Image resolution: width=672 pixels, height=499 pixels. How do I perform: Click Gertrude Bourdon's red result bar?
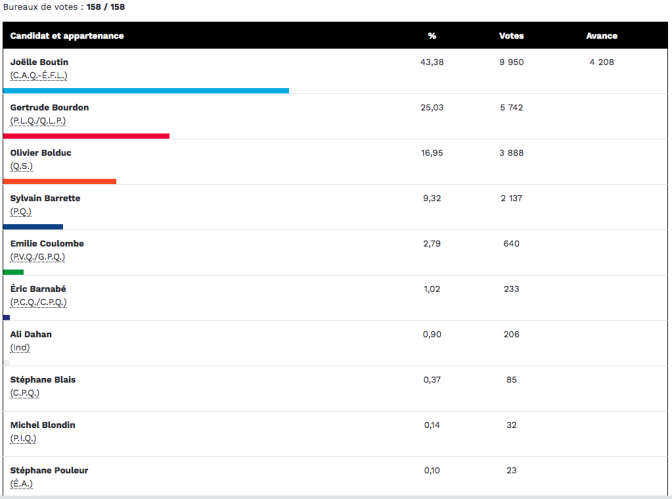coord(86,136)
